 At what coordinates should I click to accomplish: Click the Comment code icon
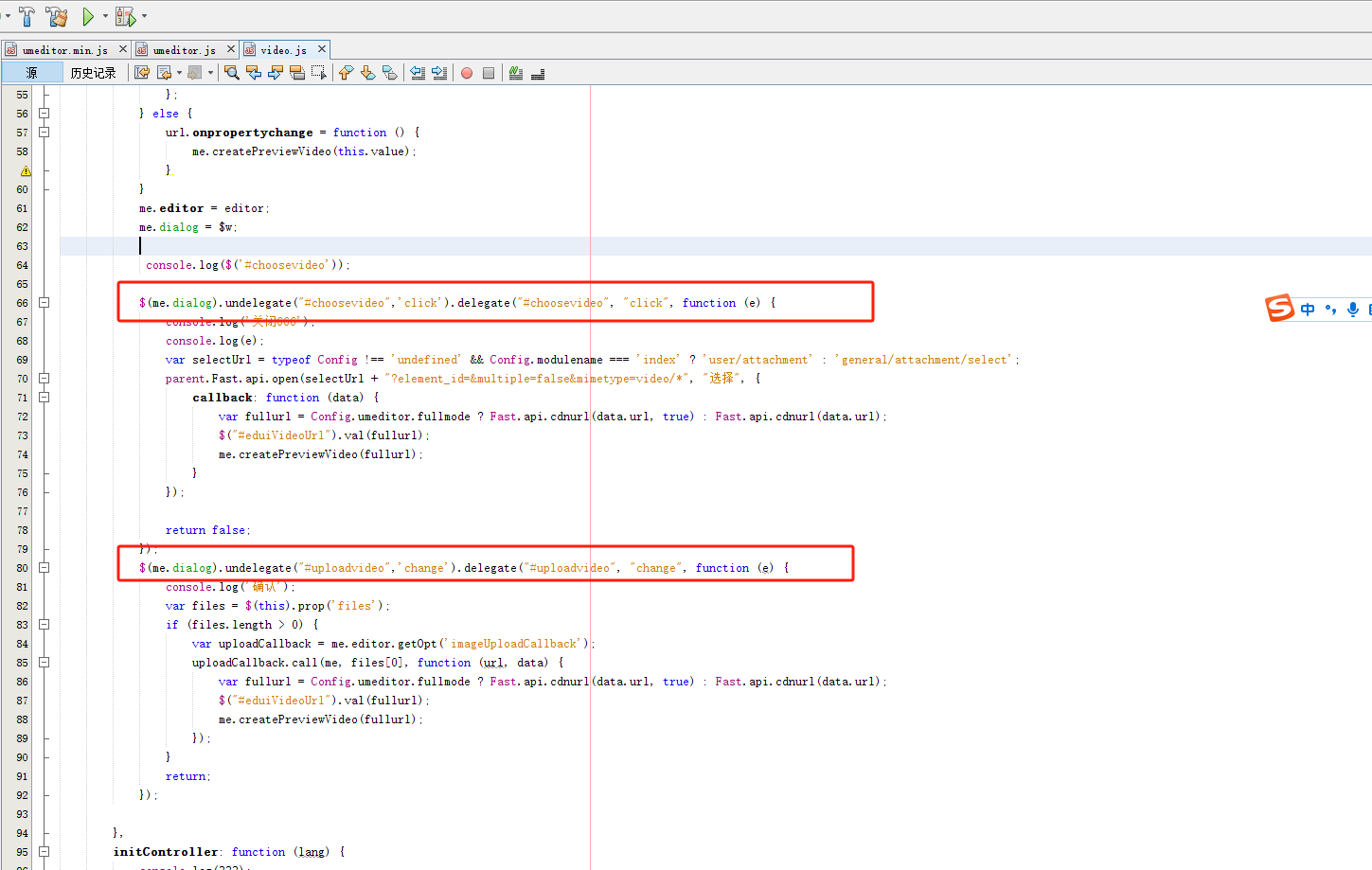point(516,73)
